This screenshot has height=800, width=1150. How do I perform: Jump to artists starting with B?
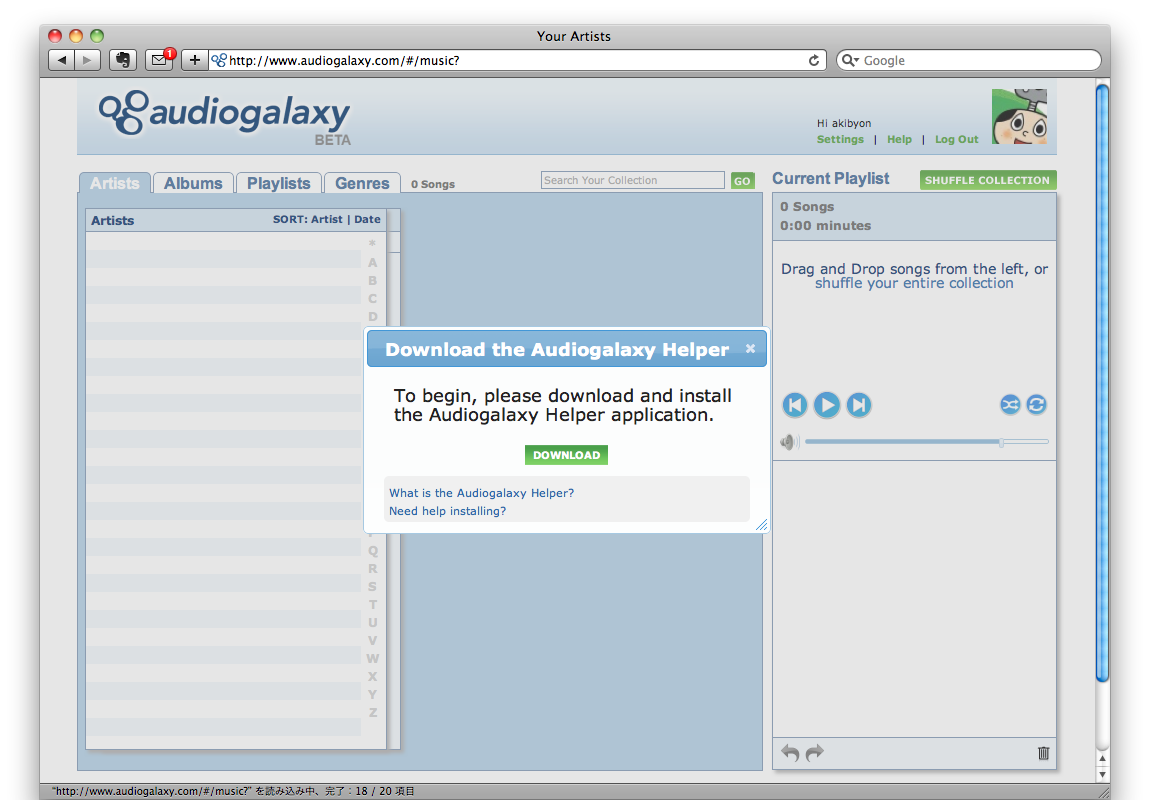click(x=373, y=281)
